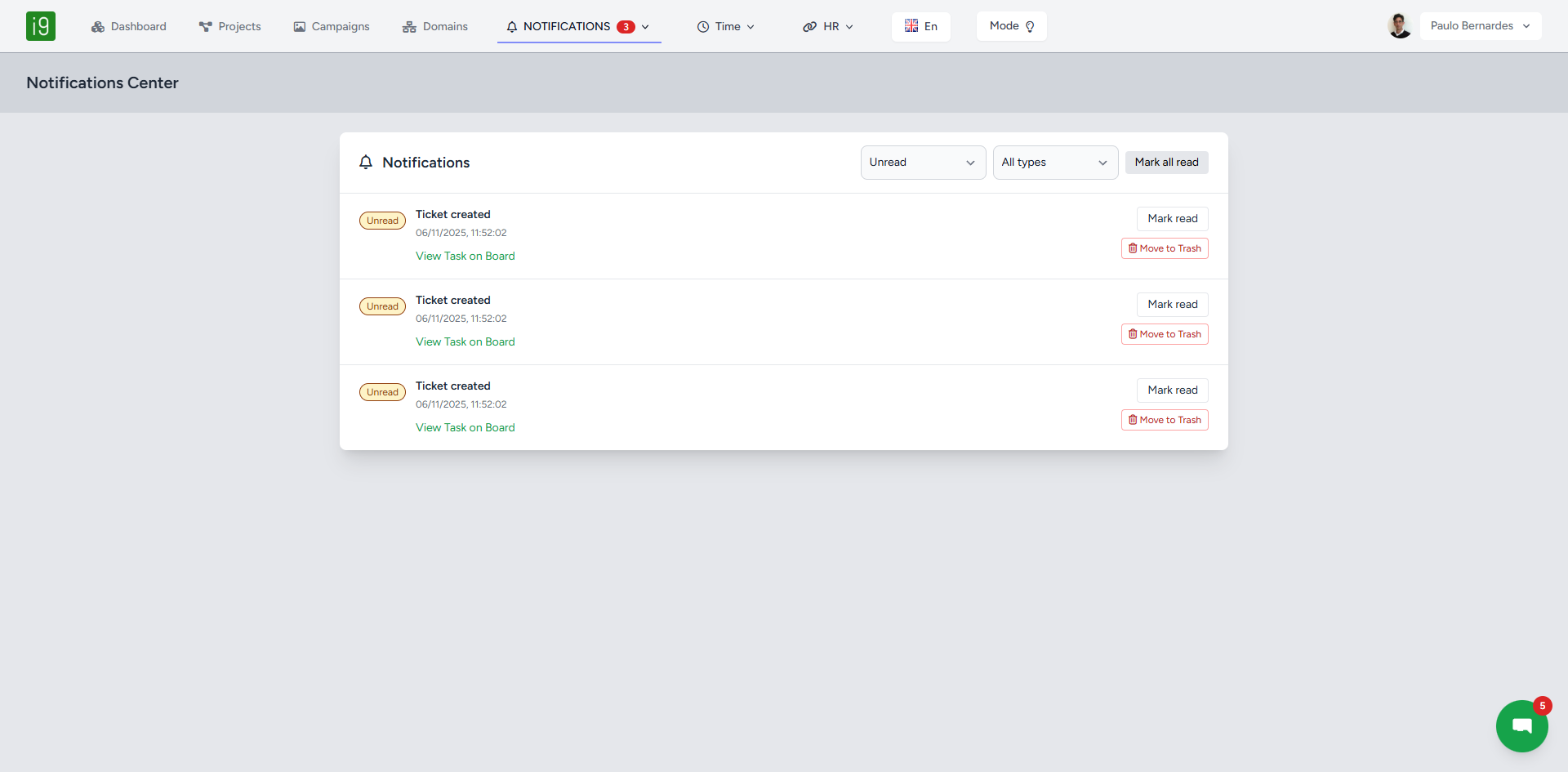1568x772 pixels.
Task: Open the Unread status filter dropdown
Action: click(x=923, y=163)
